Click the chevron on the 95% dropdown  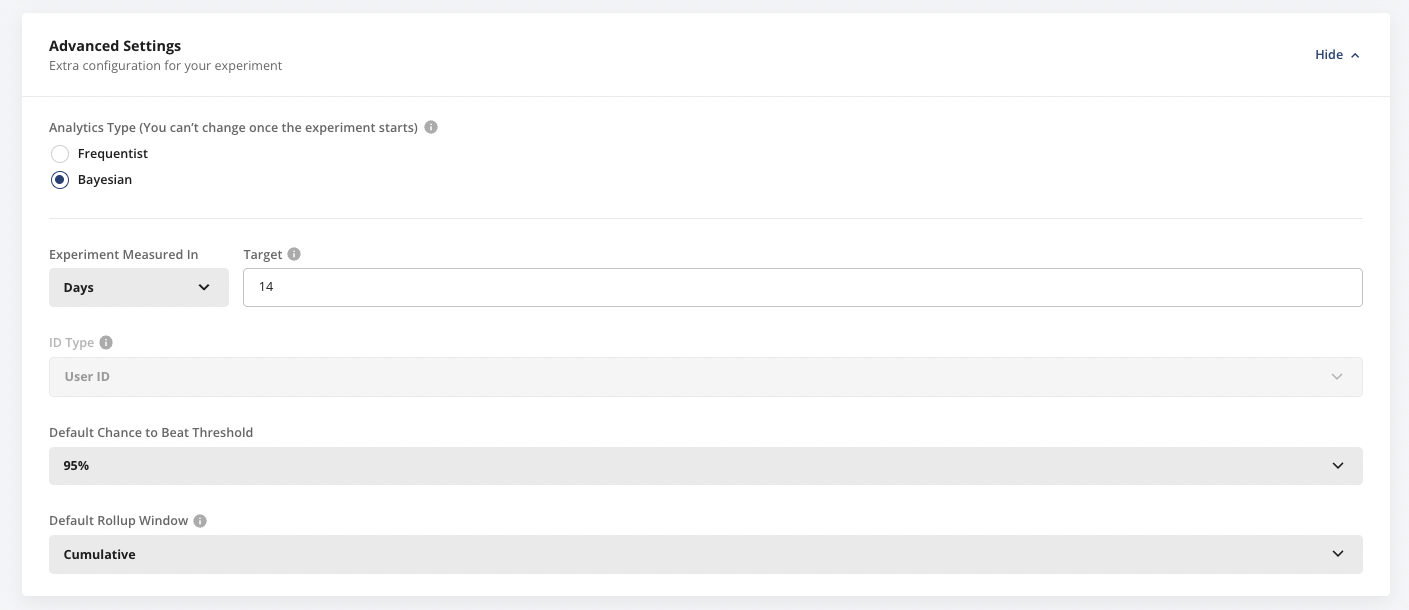coord(1340,465)
